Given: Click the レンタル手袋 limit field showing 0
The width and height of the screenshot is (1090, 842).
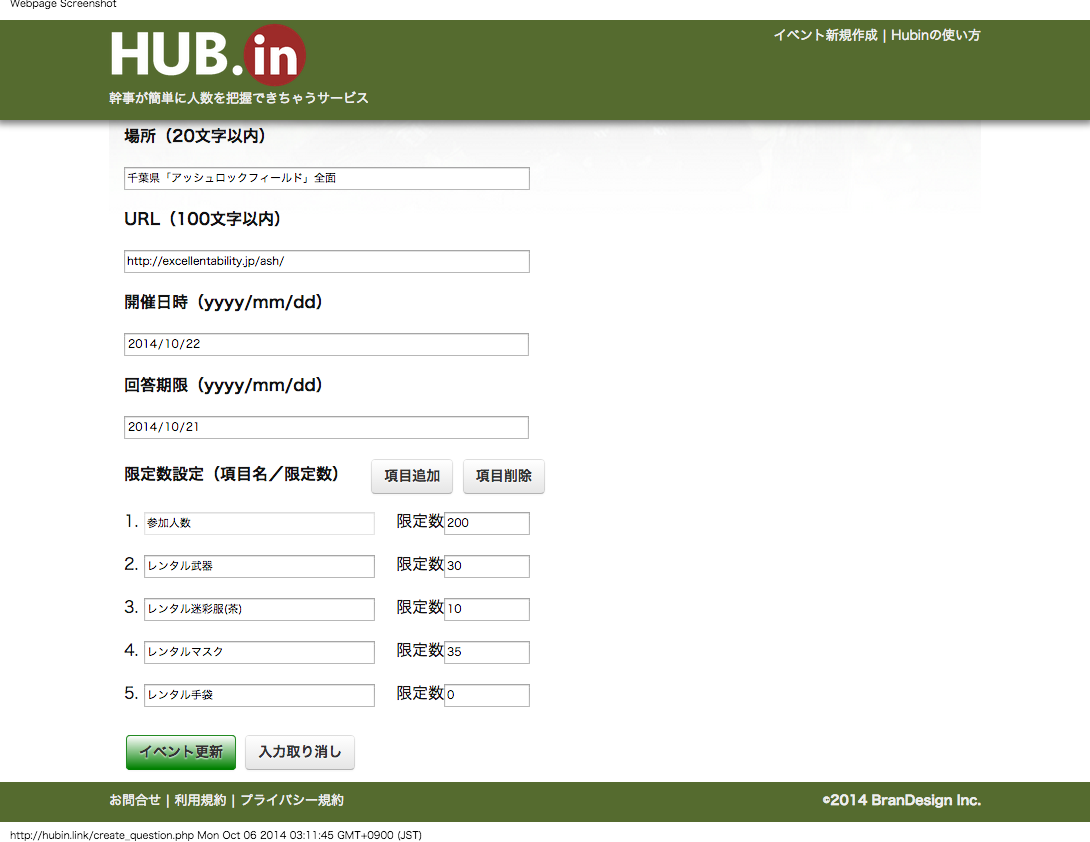Looking at the screenshot, I should point(486,695).
